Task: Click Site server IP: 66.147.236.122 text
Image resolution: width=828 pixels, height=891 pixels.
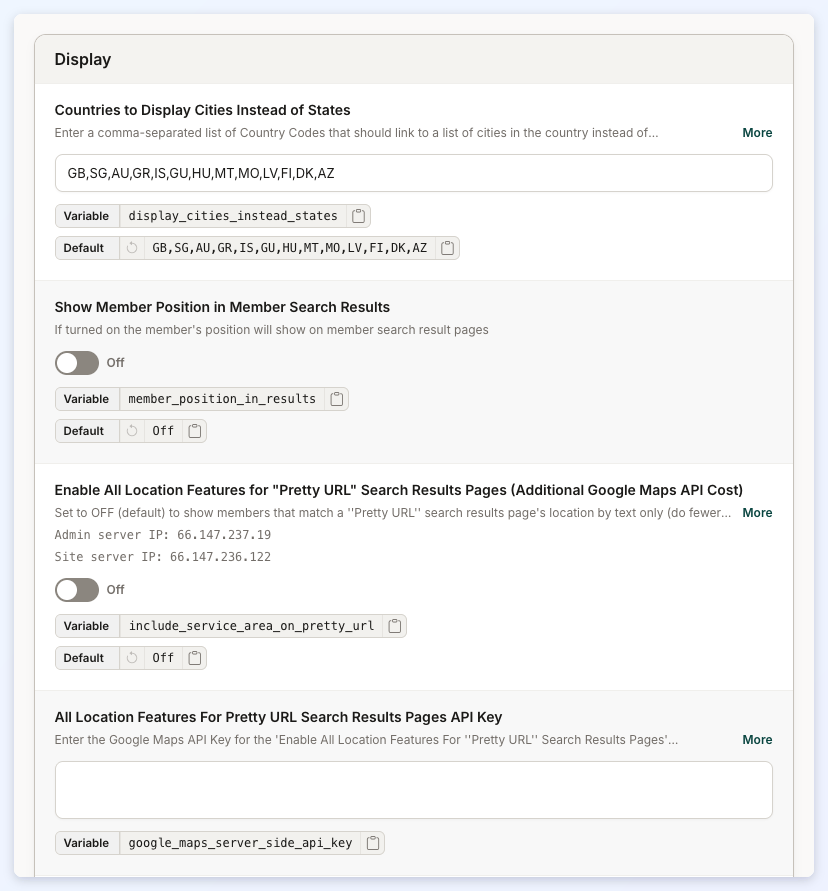Action: pyautogui.click(x=163, y=557)
